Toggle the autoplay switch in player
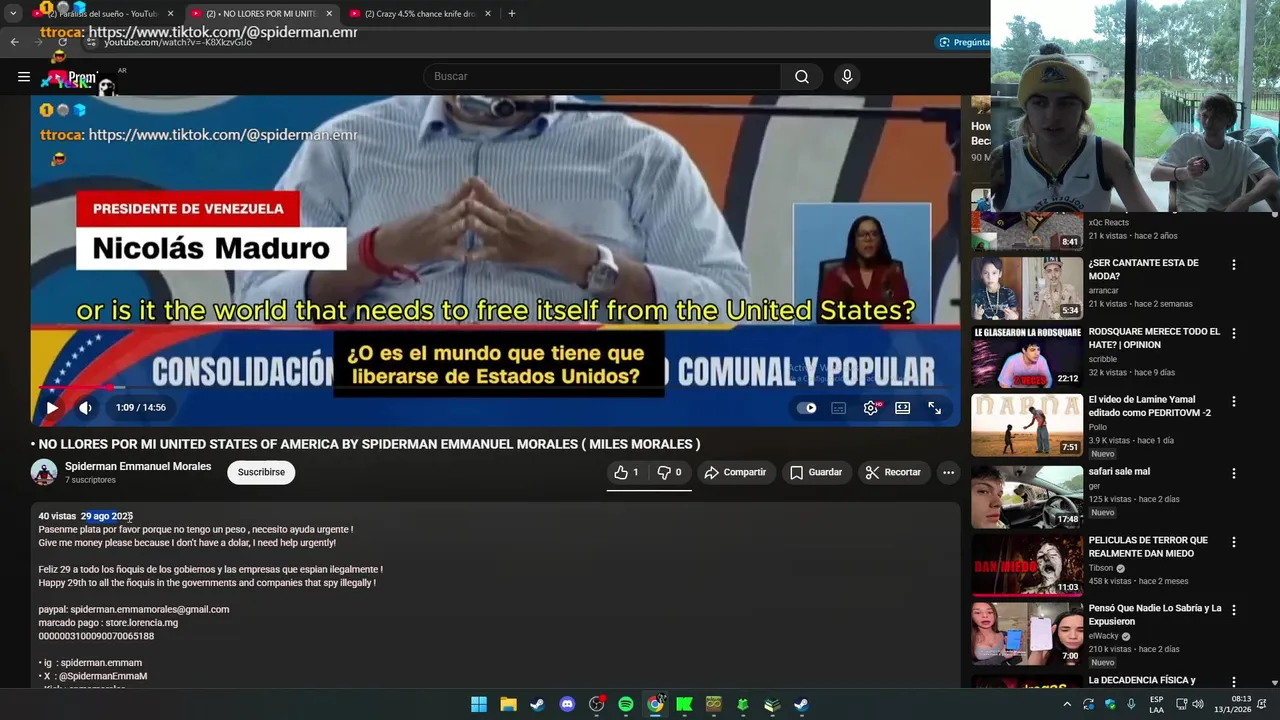This screenshot has height=720, width=1280. point(806,408)
